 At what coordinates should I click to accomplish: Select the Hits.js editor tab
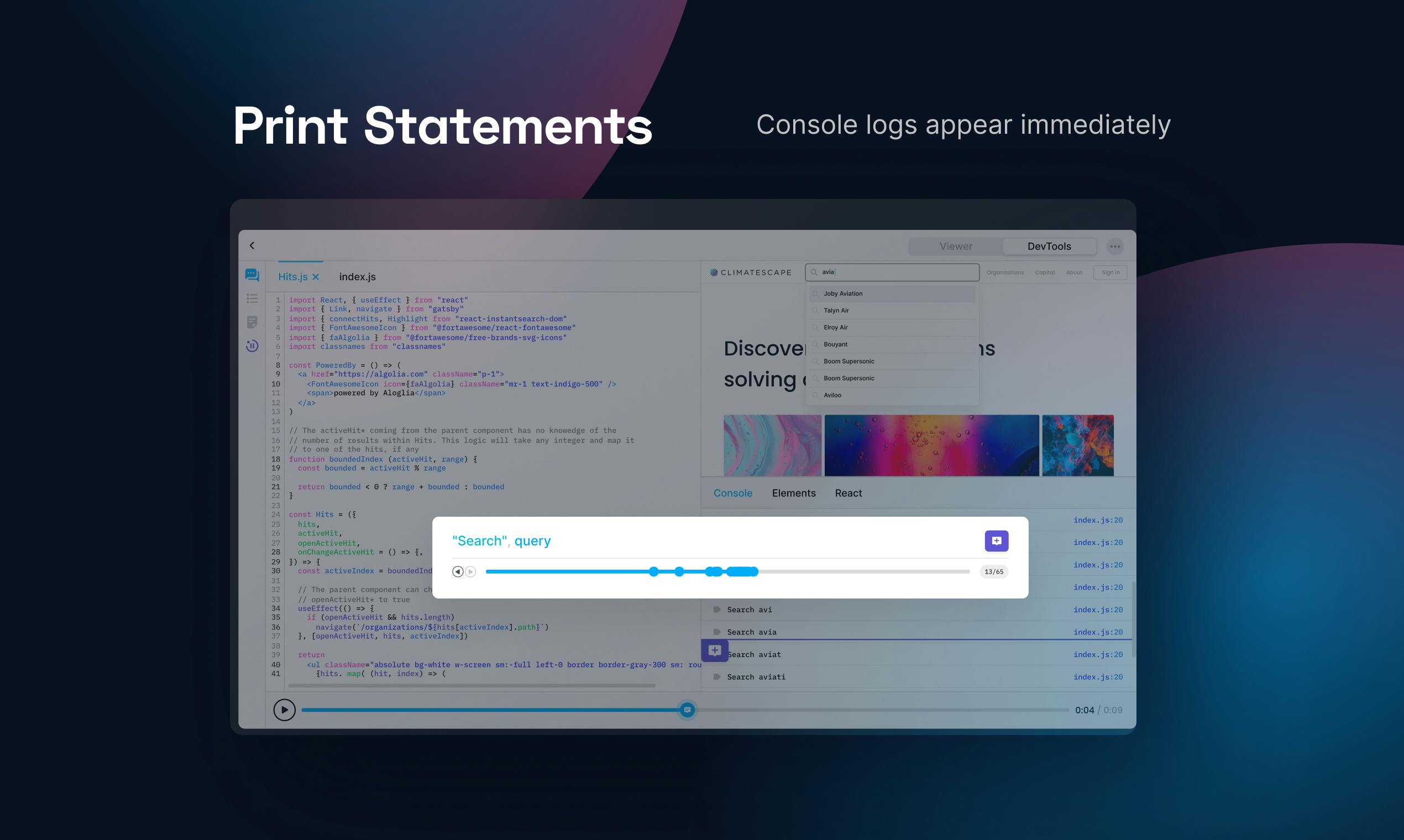[293, 277]
